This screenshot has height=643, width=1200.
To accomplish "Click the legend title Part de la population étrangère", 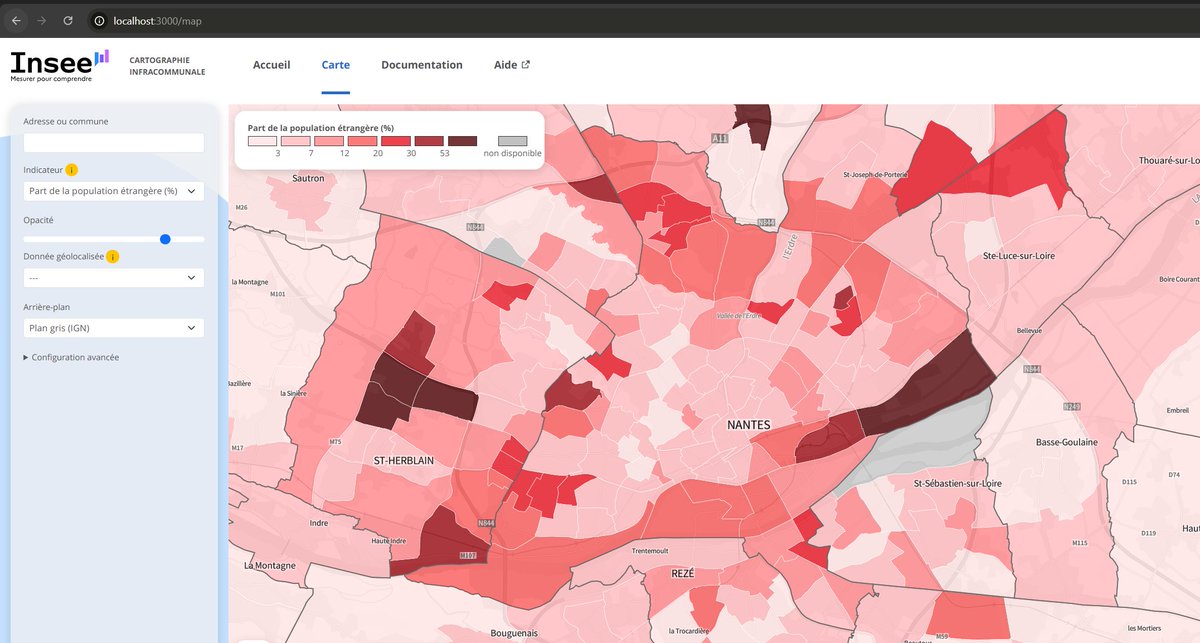I will 321,128.
